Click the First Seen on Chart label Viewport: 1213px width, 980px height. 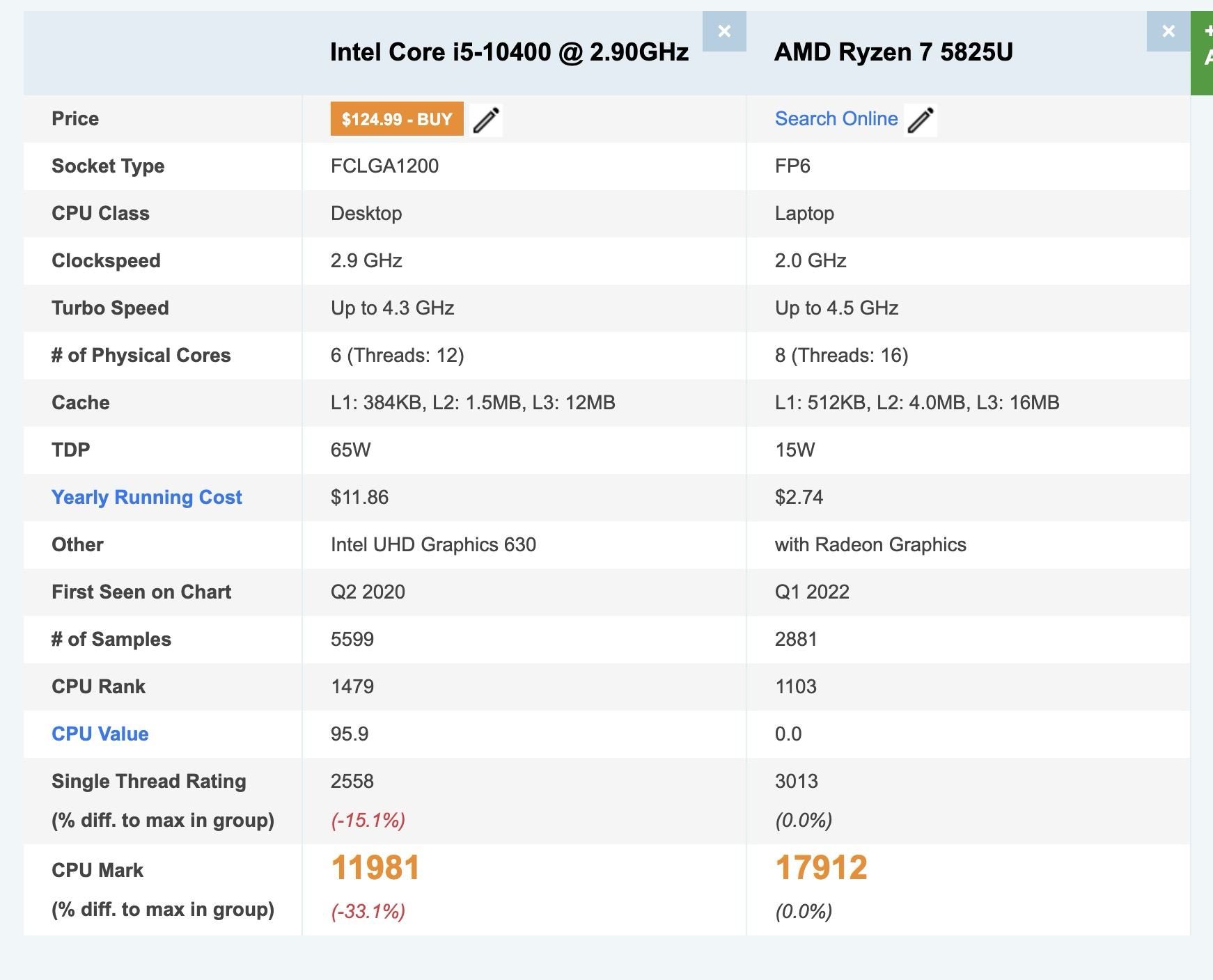[141, 592]
